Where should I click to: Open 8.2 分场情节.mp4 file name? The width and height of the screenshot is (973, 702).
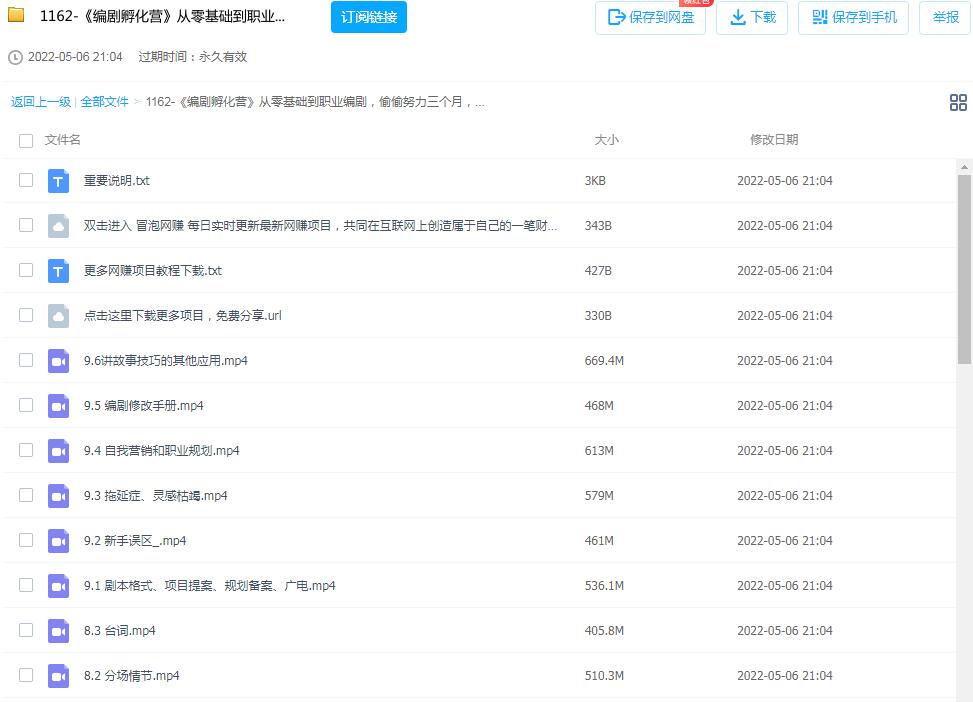tap(132, 676)
